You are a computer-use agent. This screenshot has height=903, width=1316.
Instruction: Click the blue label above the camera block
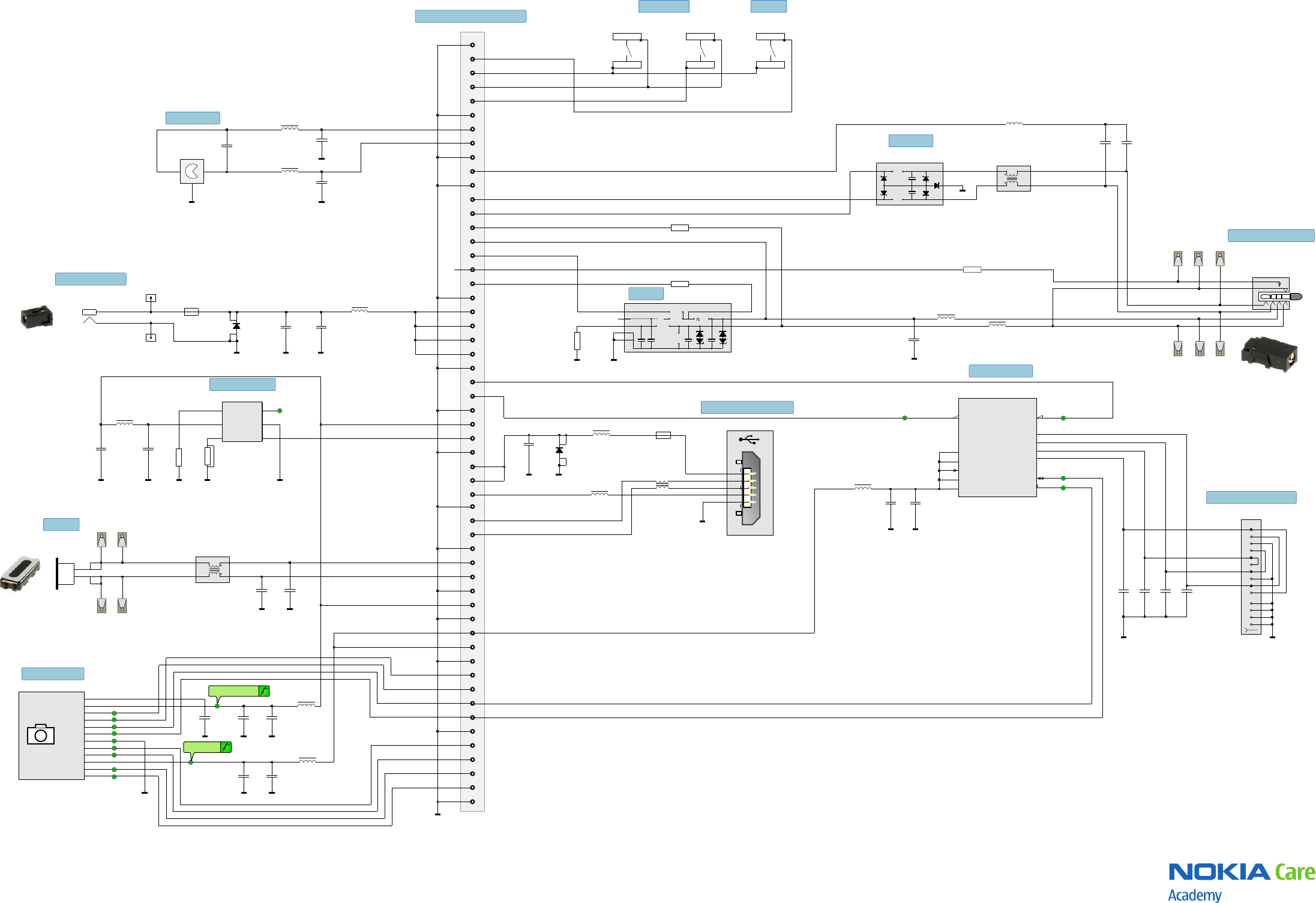[53, 674]
